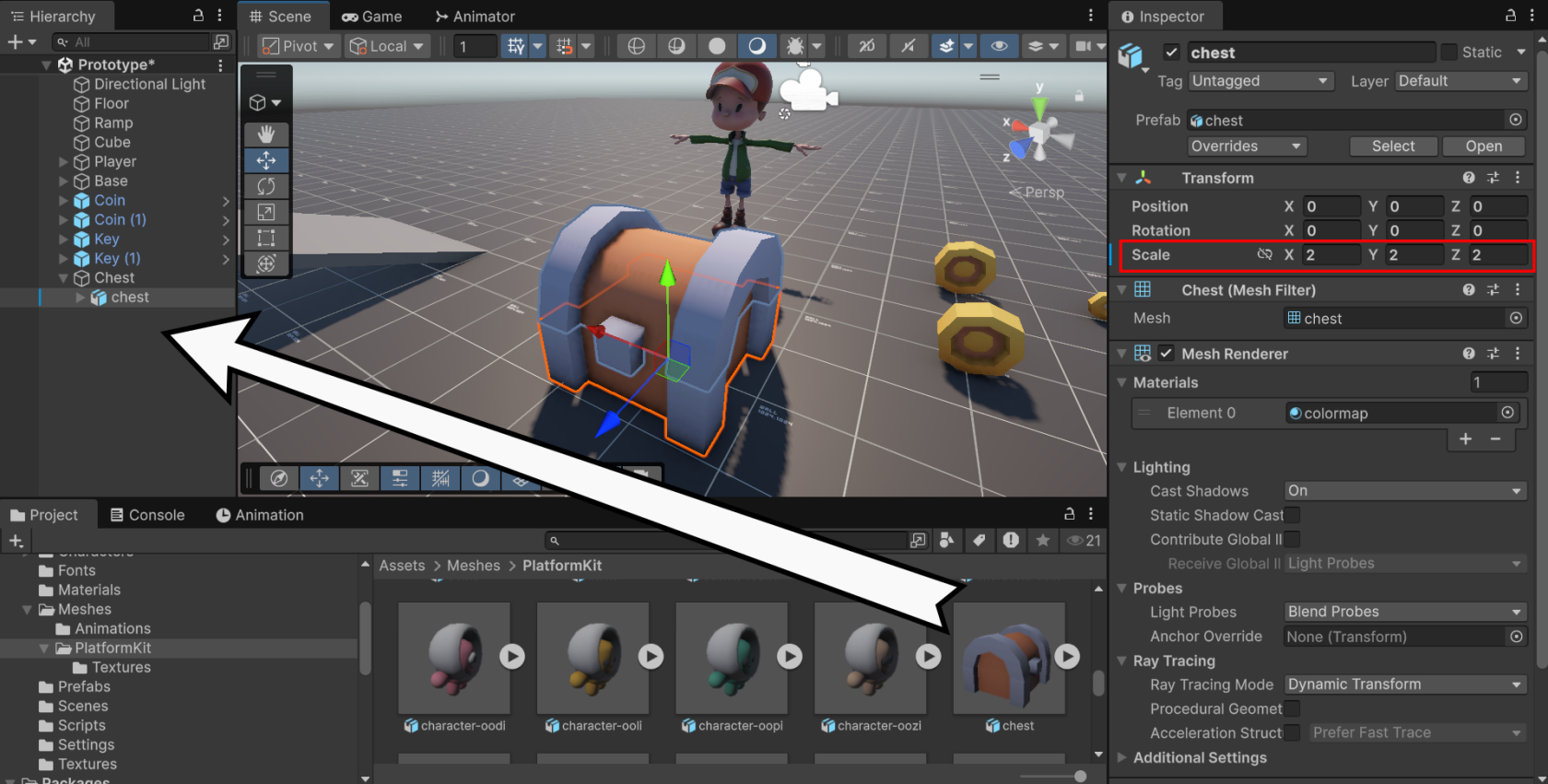Add a new material element with plus

coord(1466,439)
